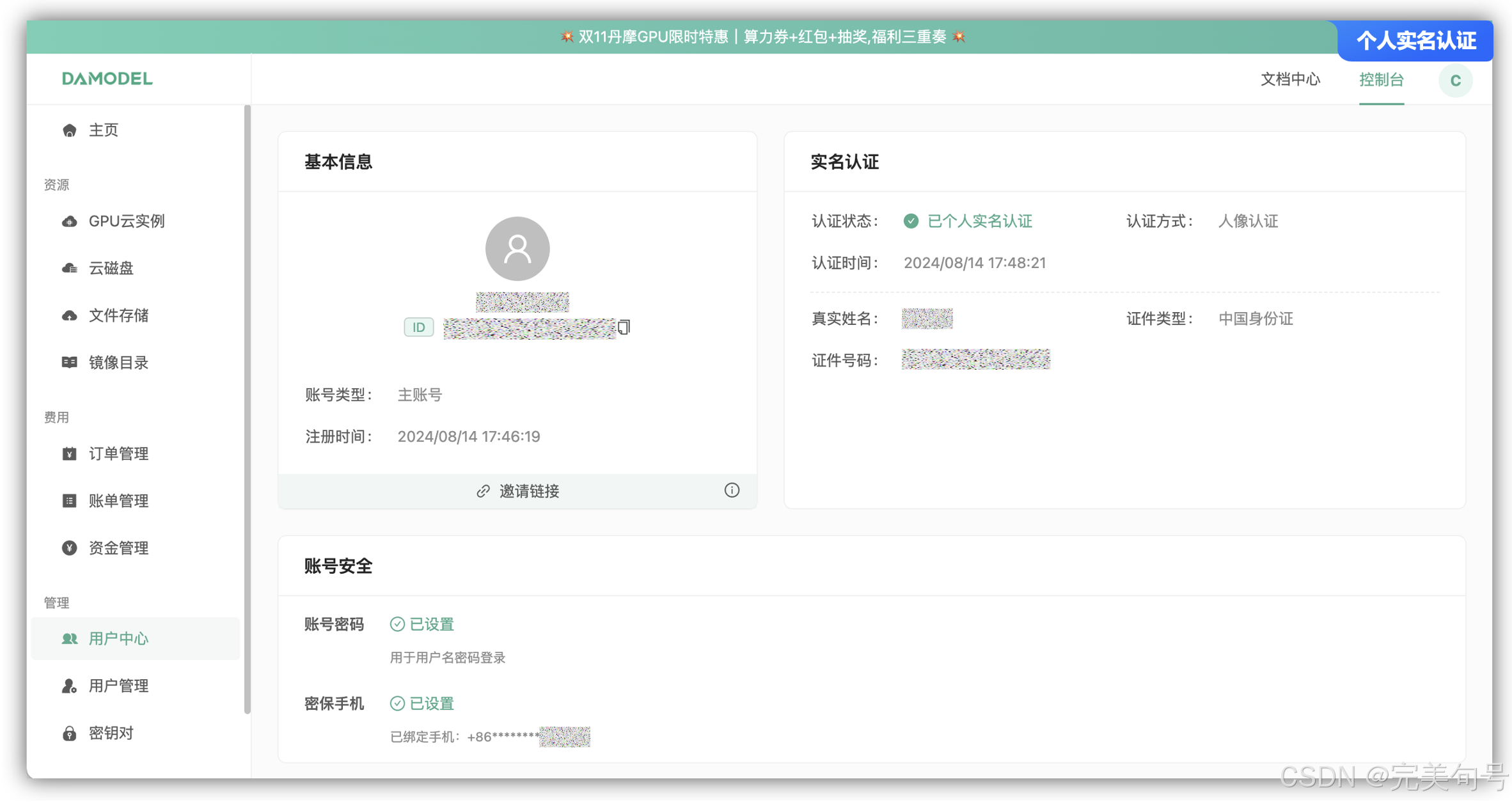Select the GPU云实例 sidebar icon
1512x802 pixels.
coord(69,221)
